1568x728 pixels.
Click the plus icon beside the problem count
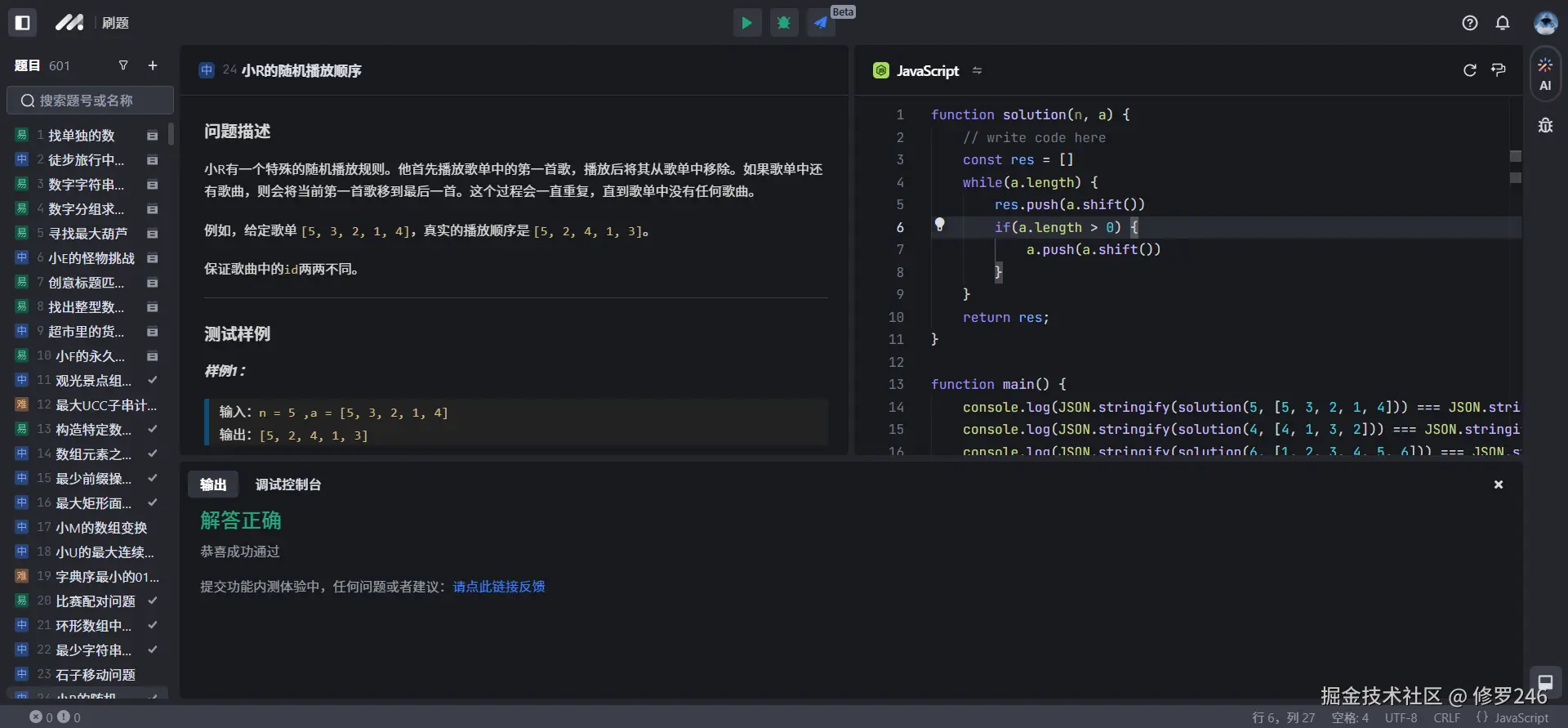[x=153, y=65]
